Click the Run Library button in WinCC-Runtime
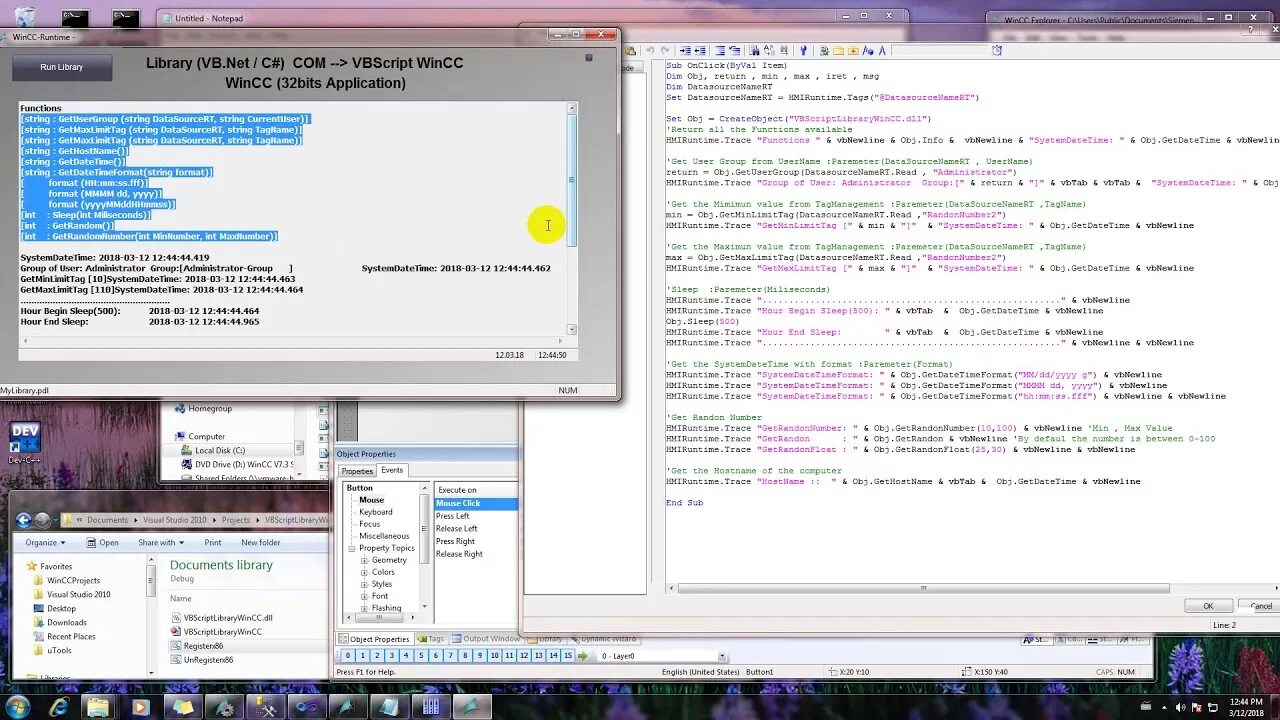1280x720 pixels. point(62,67)
